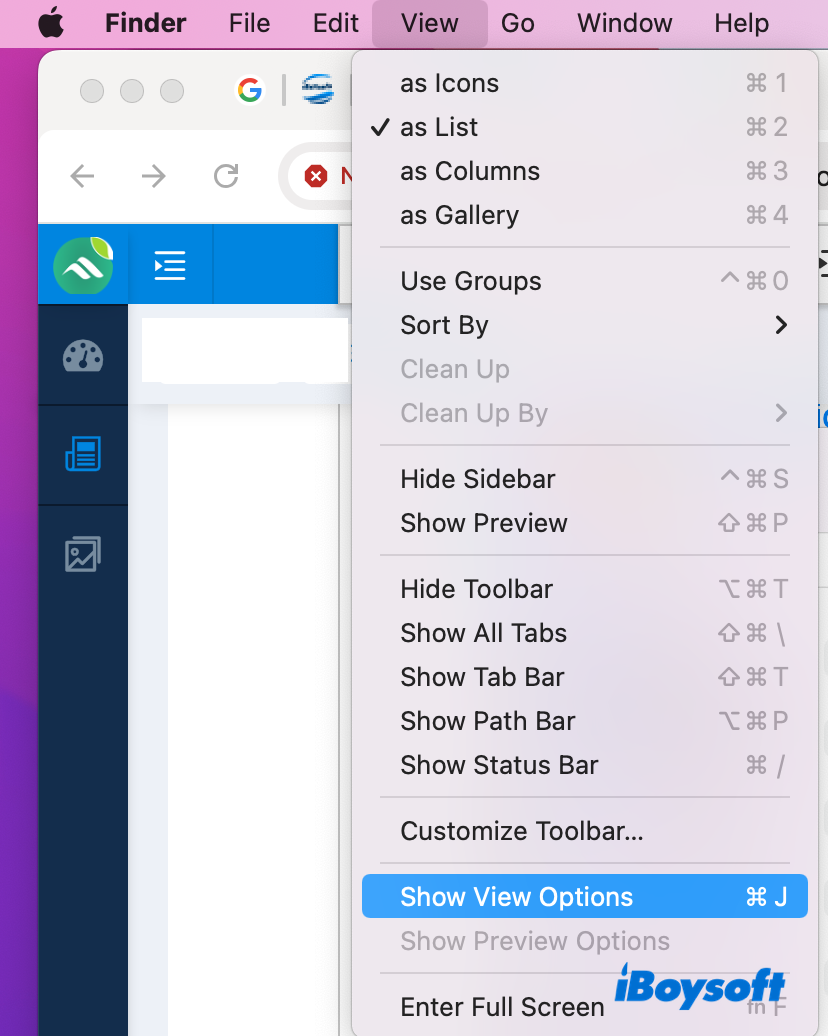This screenshot has width=828, height=1036.
Task: Click the green leaf app logo
Action: (x=83, y=266)
